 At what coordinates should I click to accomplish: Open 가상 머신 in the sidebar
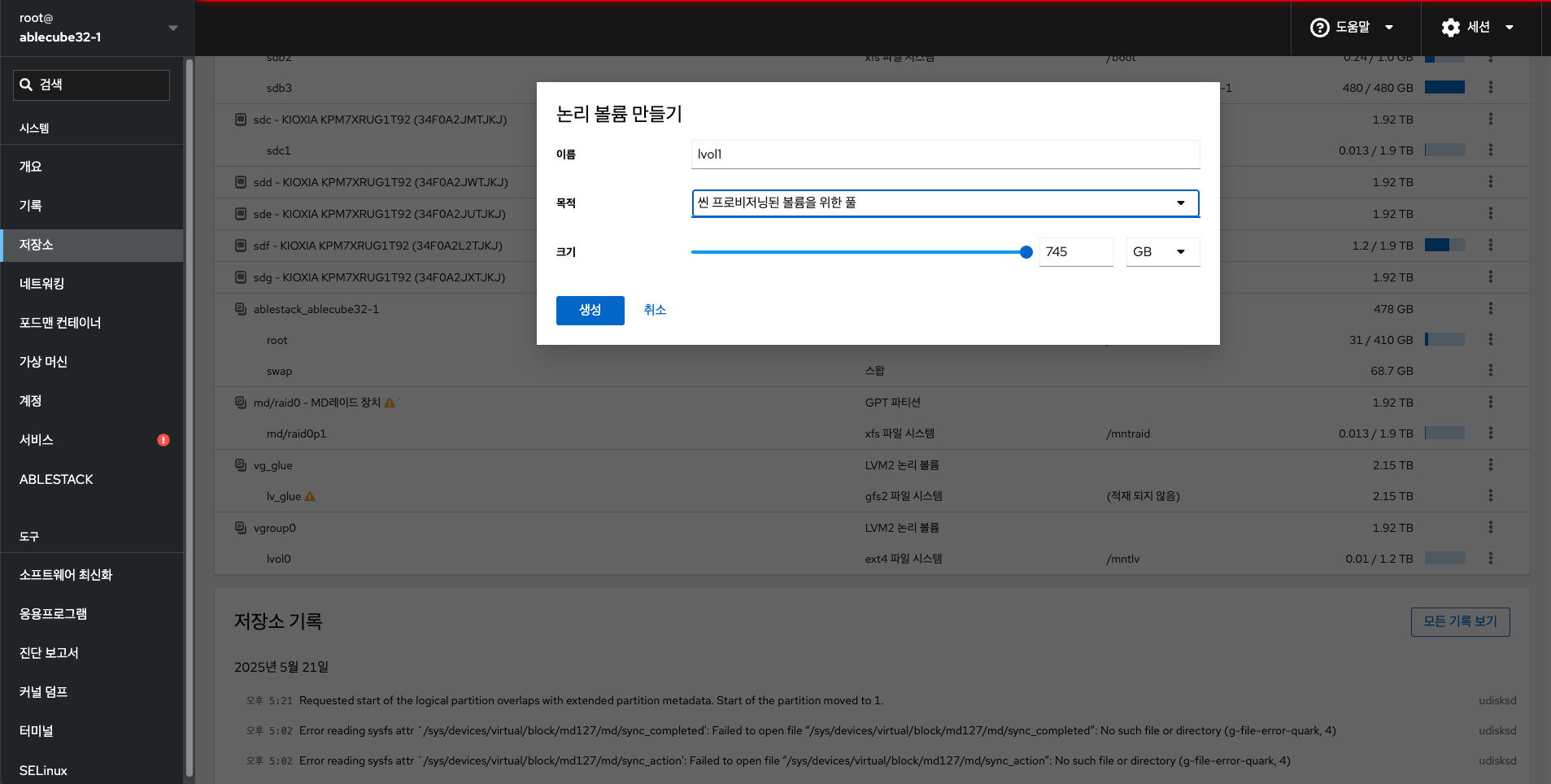44,362
